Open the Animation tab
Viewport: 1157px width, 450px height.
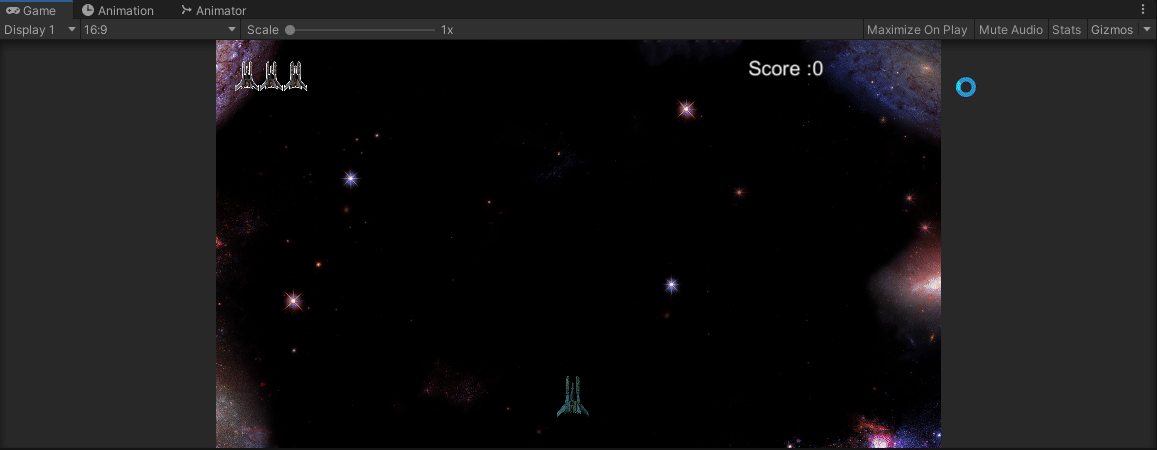(x=118, y=10)
